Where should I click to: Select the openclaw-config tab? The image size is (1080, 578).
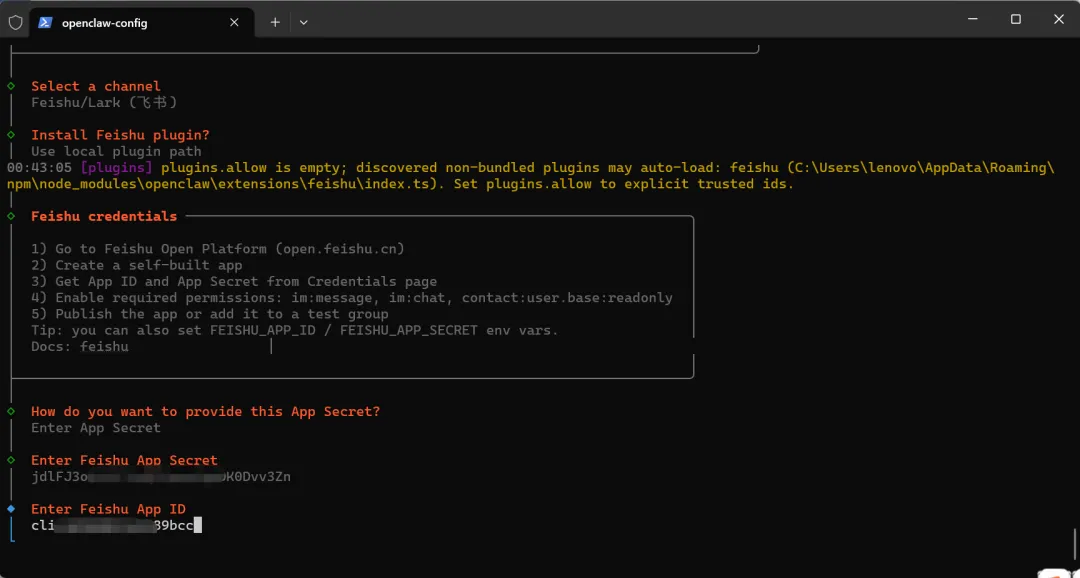[141, 23]
